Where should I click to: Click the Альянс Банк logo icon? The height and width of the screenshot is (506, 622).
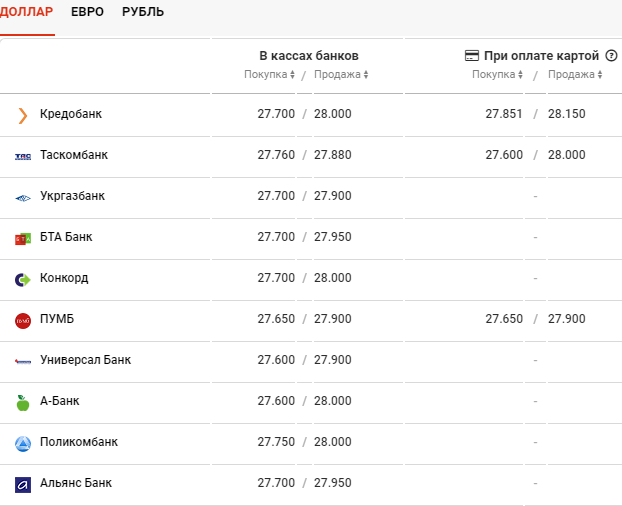coord(23,484)
